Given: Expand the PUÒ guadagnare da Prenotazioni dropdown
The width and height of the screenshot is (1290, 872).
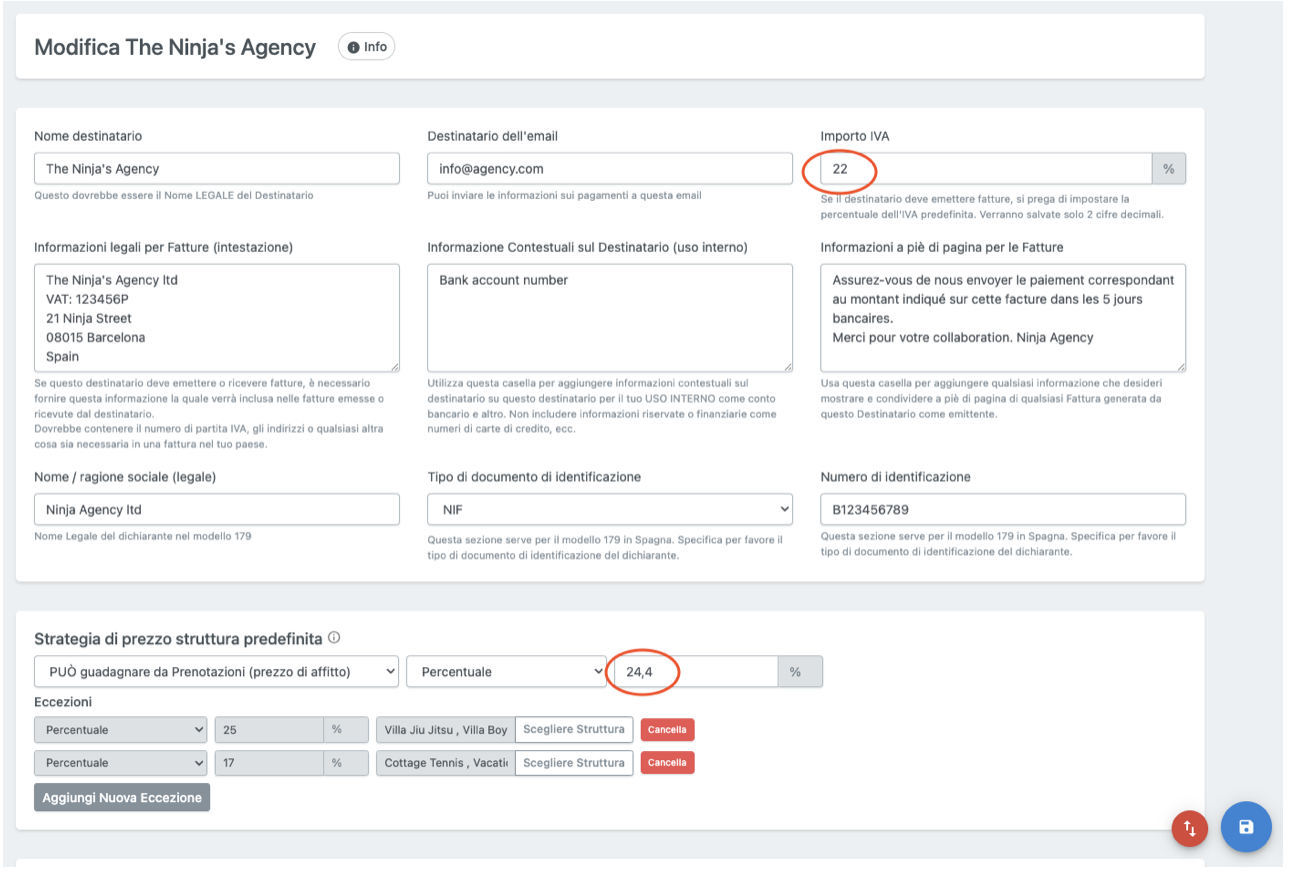Looking at the screenshot, I should coord(216,672).
